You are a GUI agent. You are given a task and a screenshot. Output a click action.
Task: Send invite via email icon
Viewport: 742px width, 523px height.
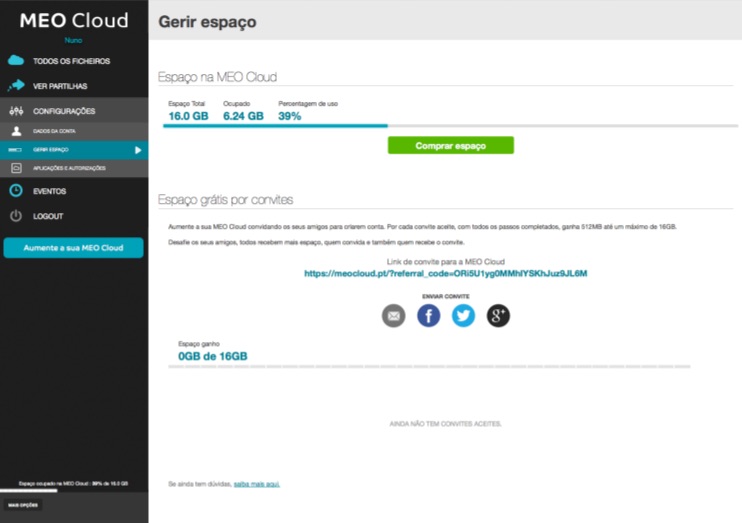pos(394,316)
